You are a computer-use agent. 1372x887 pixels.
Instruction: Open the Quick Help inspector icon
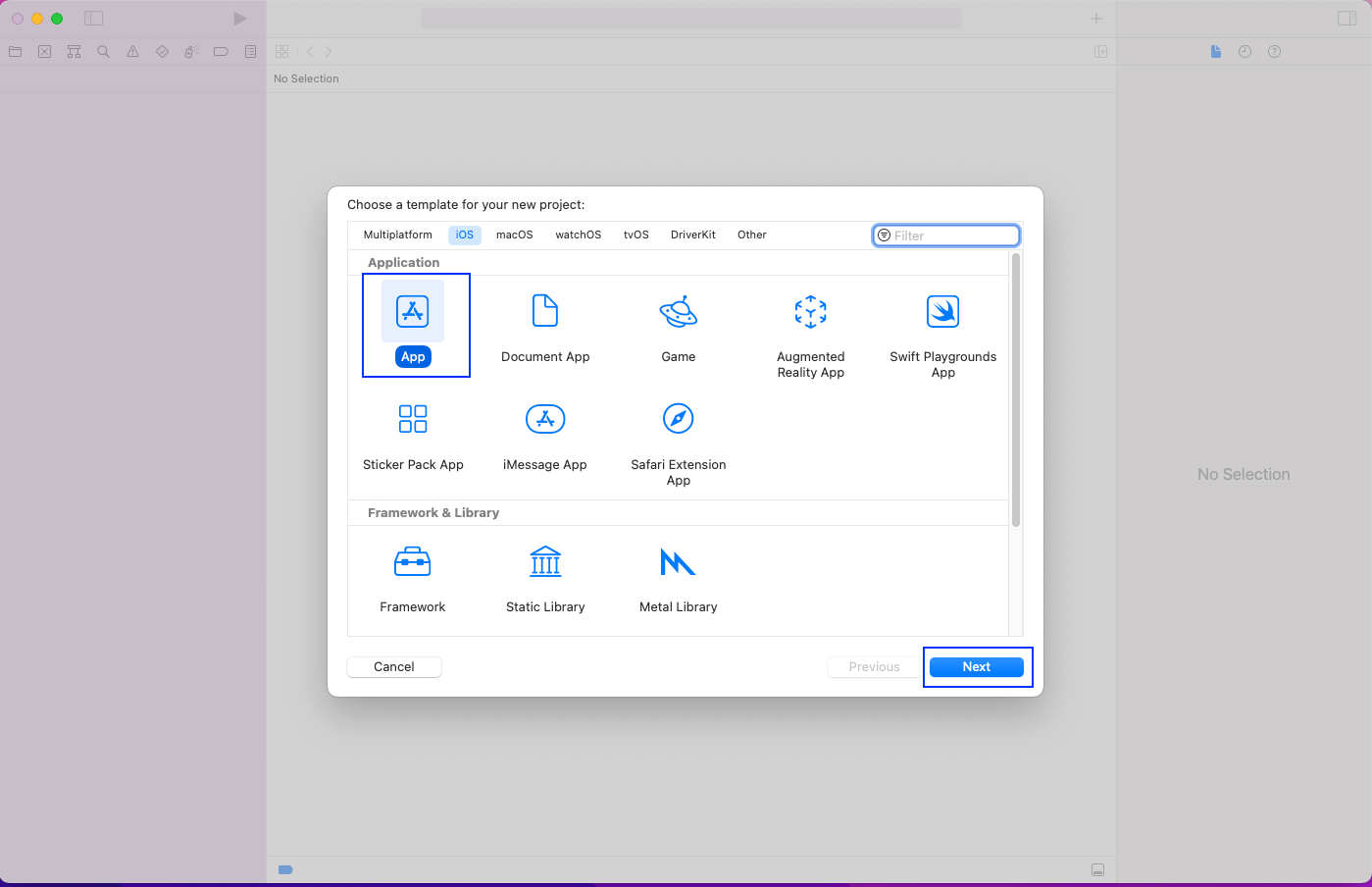(1274, 52)
